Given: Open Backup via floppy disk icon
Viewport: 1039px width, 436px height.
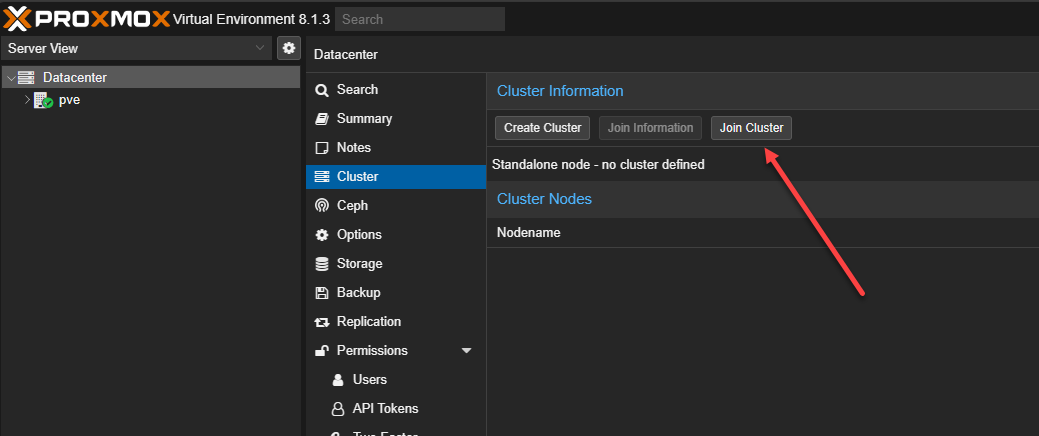Looking at the screenshot, I should (321, 293).
